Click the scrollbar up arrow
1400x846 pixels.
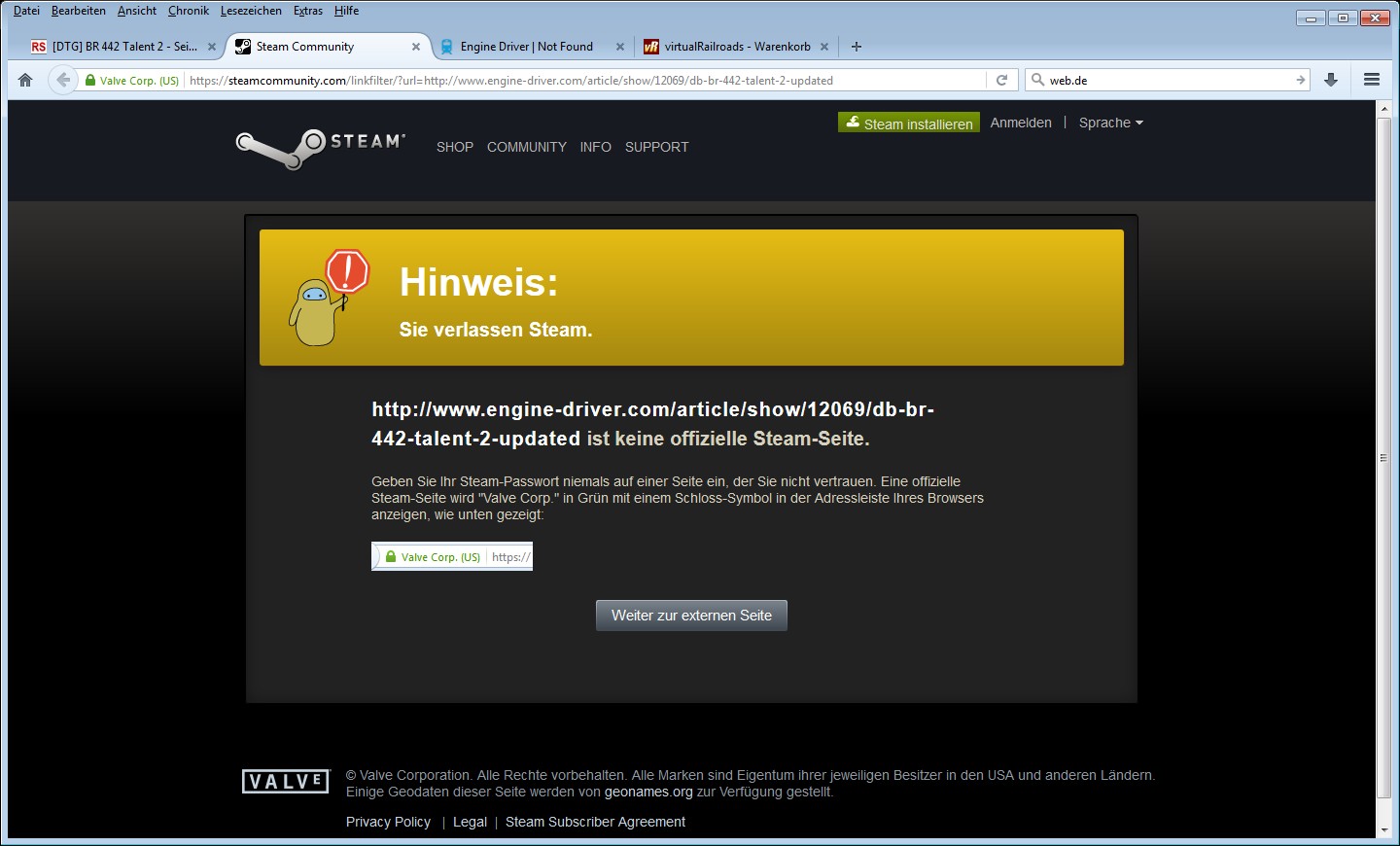(1384, 109)
